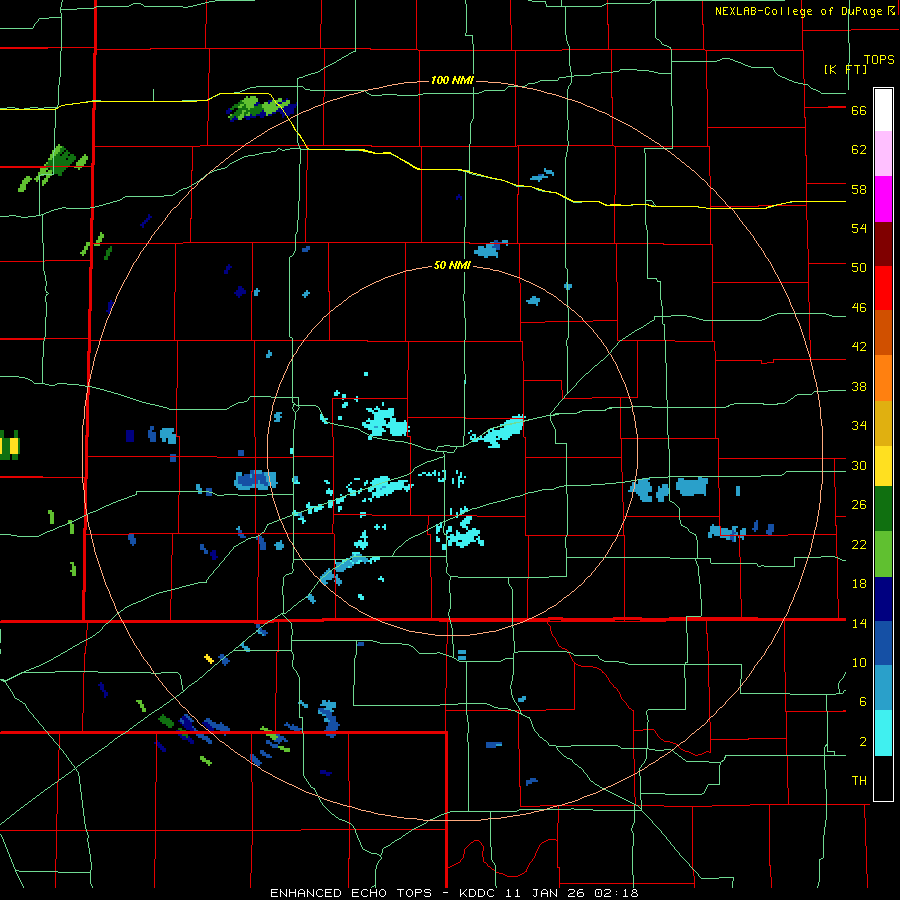The width and height of the screenshot is (900, 900).
Task: Click the '100 NMI' range ring label
Action: pos(452,80)
